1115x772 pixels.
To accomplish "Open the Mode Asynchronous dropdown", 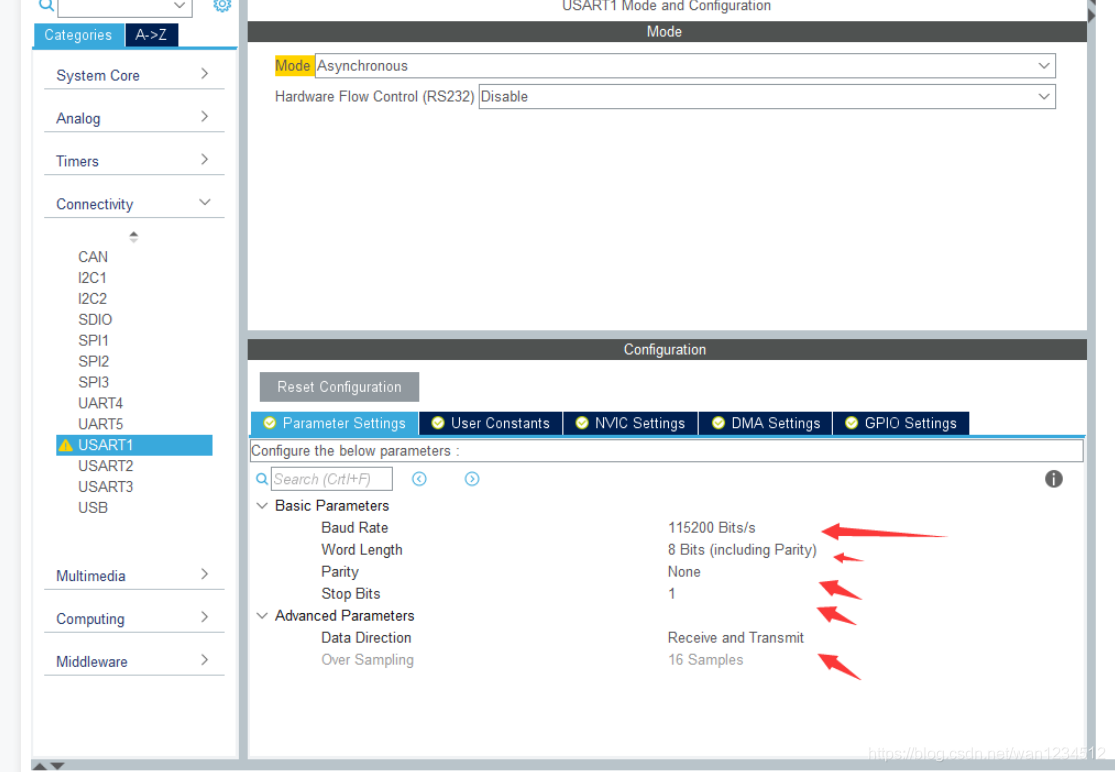I will 1044,66.
